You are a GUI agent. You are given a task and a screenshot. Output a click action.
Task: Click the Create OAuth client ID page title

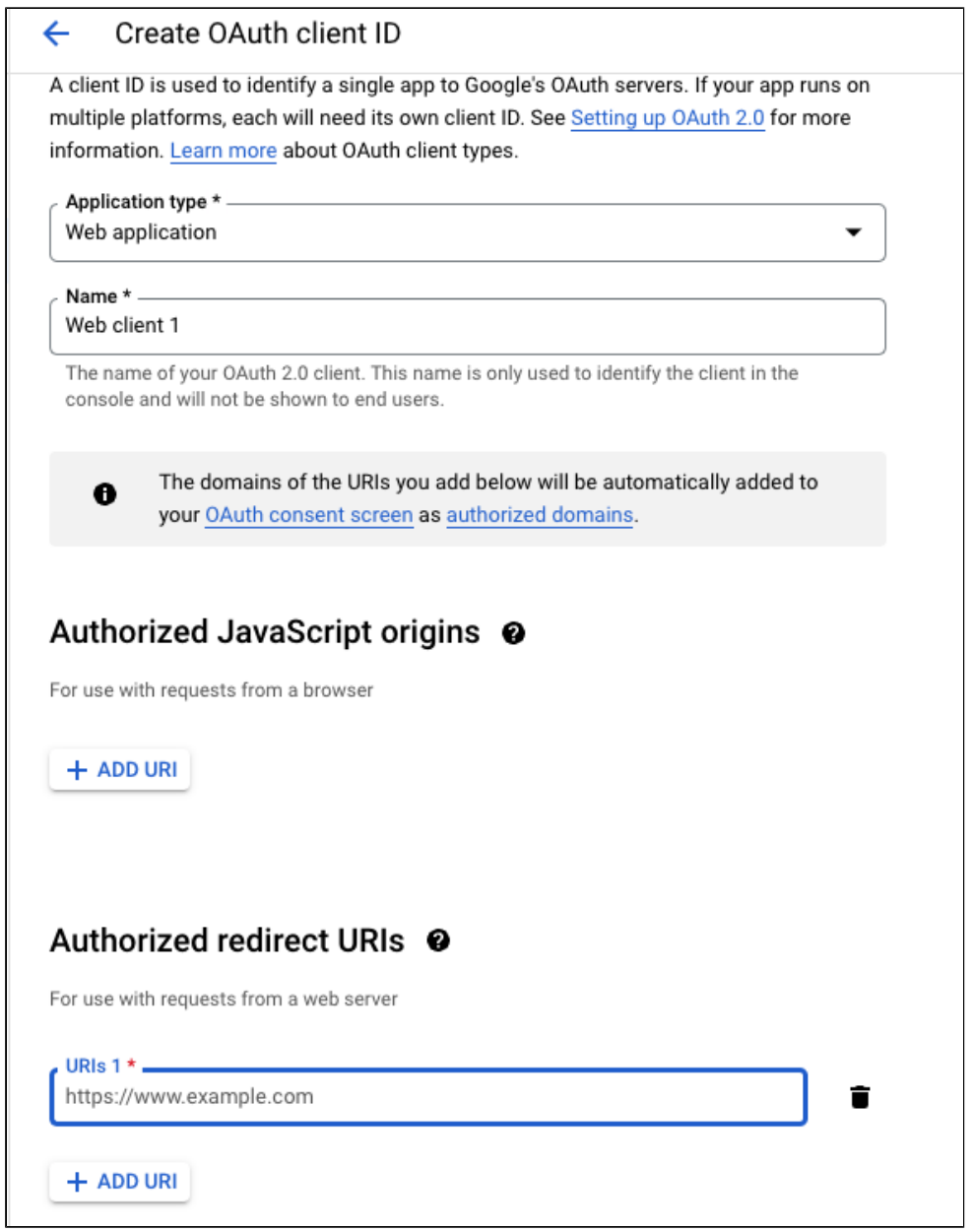258,33
